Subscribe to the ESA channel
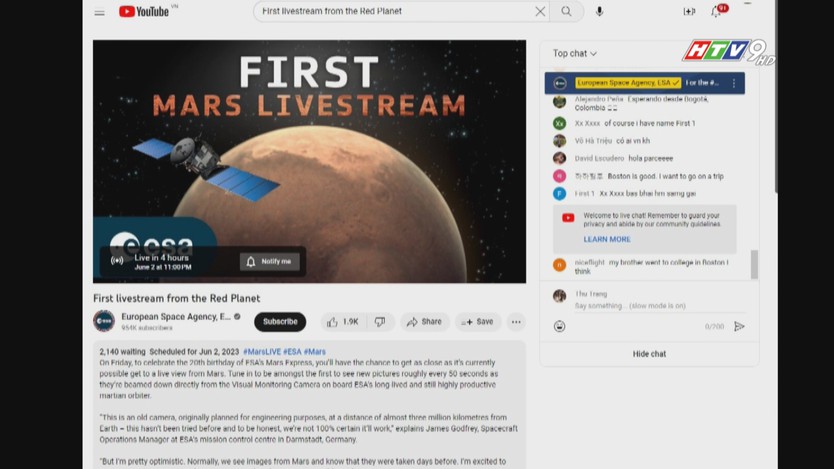834x469 pixels. 280,322
